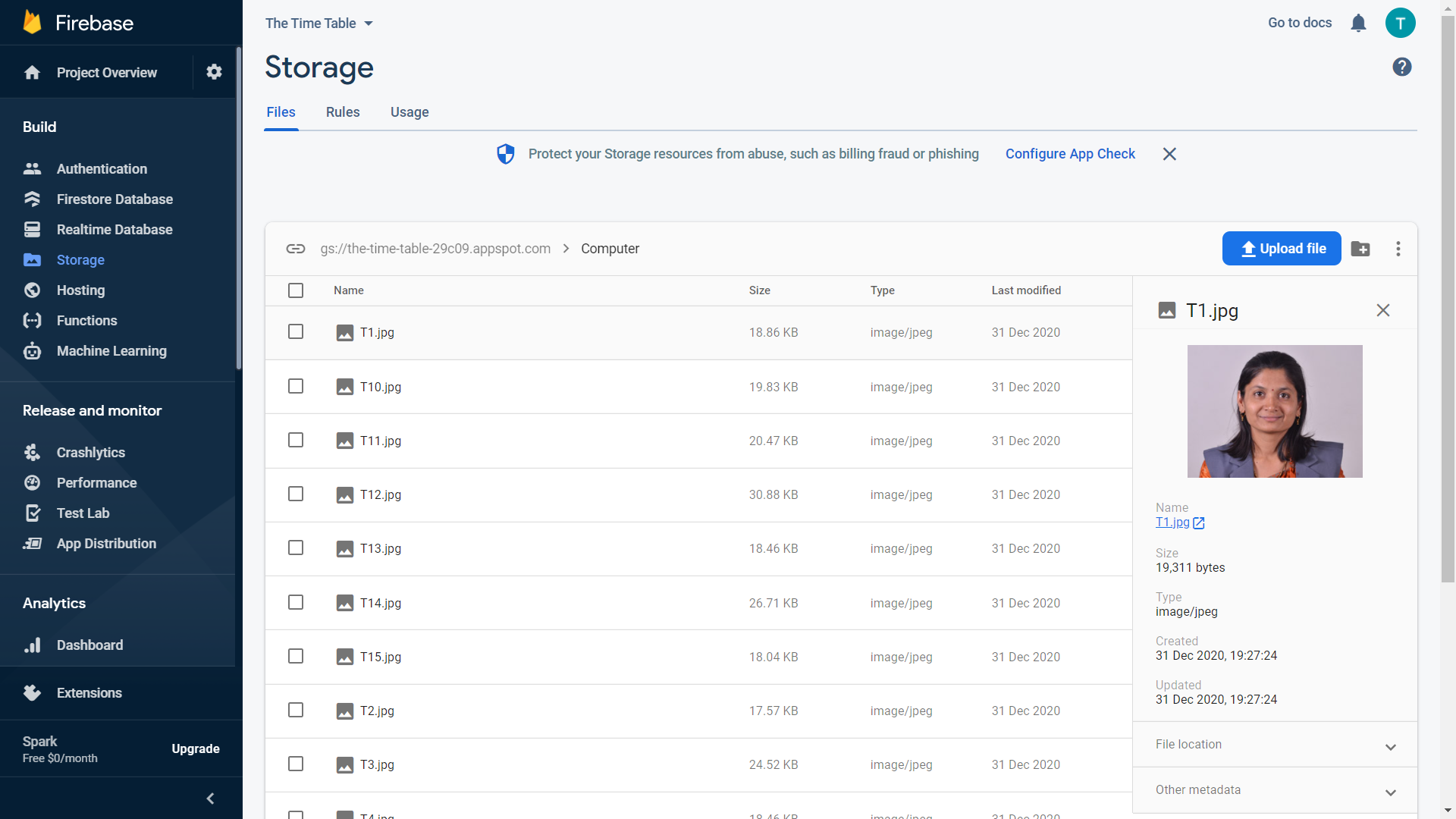The height and width of the screenshot is (819, 1456).
Task: Expand the File location section
Action: 1274,745
